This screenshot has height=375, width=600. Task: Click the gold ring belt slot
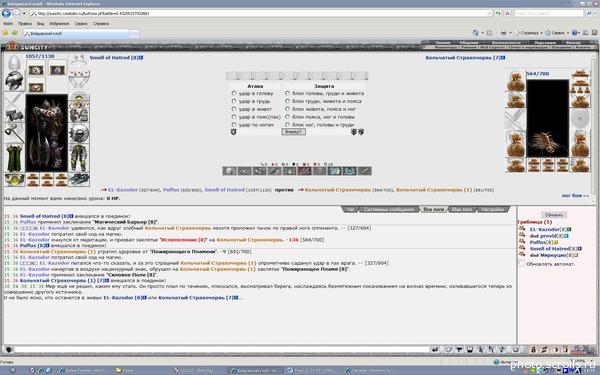[x=14, y=179]
